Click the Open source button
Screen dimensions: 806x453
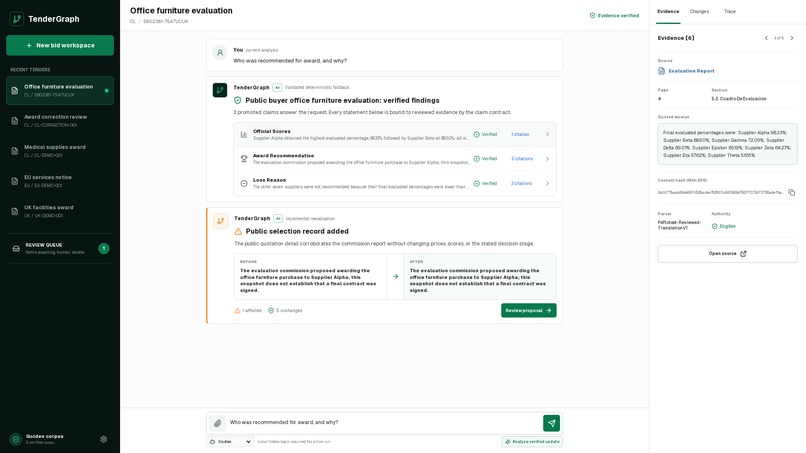(727, 253)
